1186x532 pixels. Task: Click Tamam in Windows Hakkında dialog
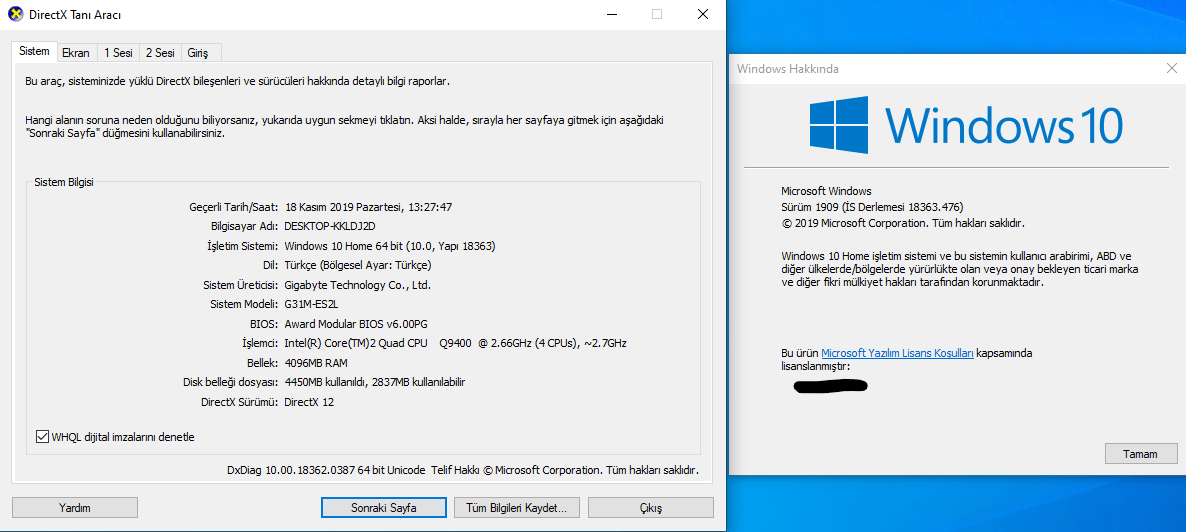pyautogui.click(x=1141, y=454)
